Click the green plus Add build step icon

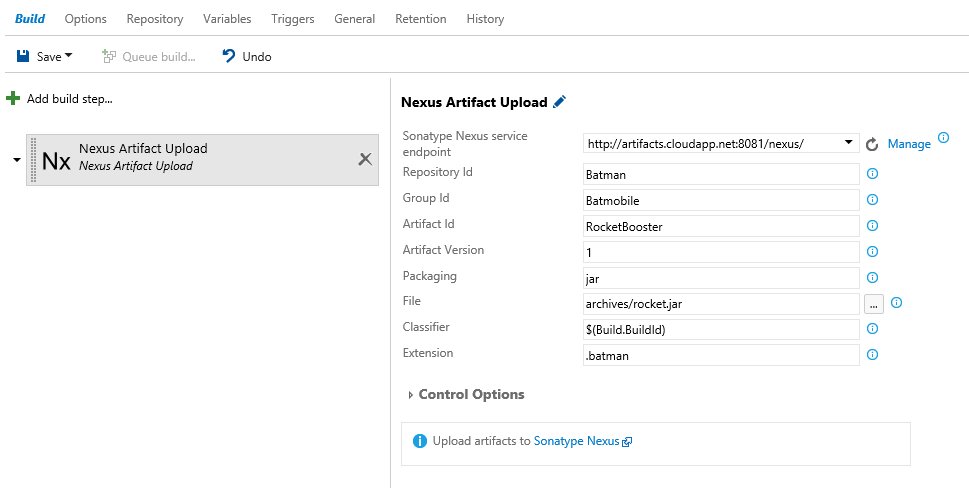(13, 98)
